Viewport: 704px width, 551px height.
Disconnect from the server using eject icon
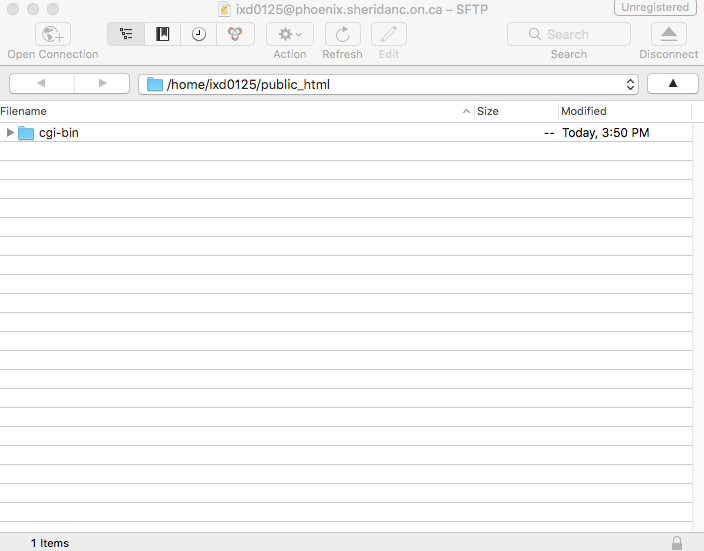669,34
